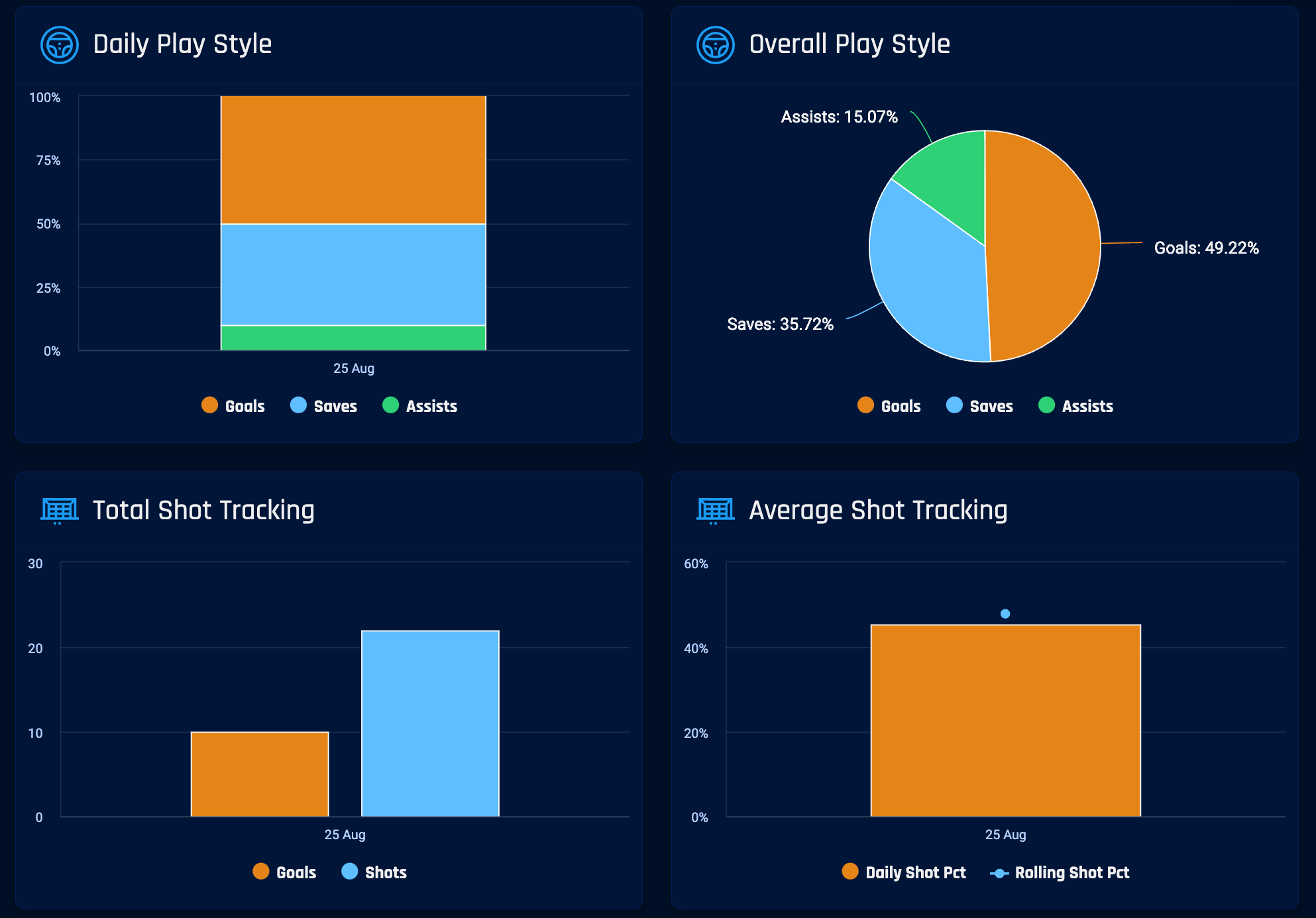Image resolution: width=1316 pixels, height=918 pixels.
Task: Hide Daily Shot Pct series in legend
Action: 904,872
